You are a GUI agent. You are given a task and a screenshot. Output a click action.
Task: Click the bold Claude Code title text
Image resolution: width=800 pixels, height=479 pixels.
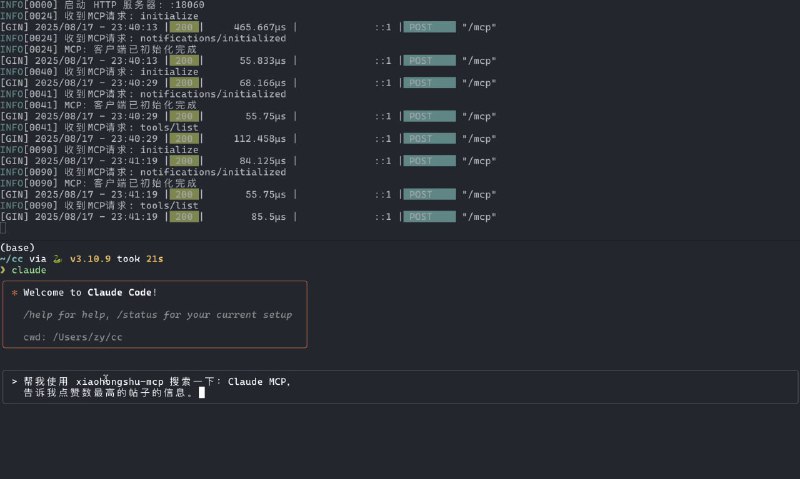click(x=119, y=293)
